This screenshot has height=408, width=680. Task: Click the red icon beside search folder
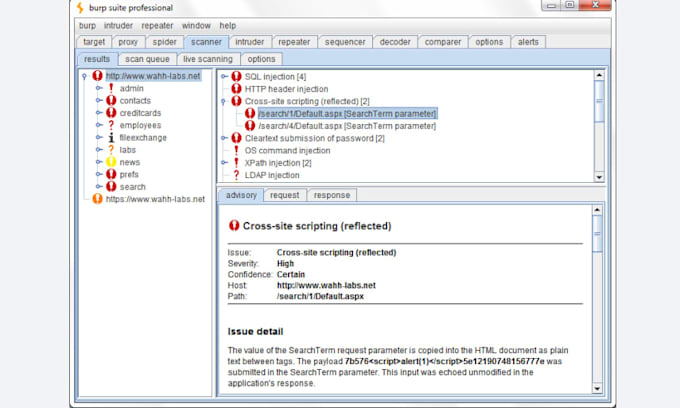(x=111, y=186)
